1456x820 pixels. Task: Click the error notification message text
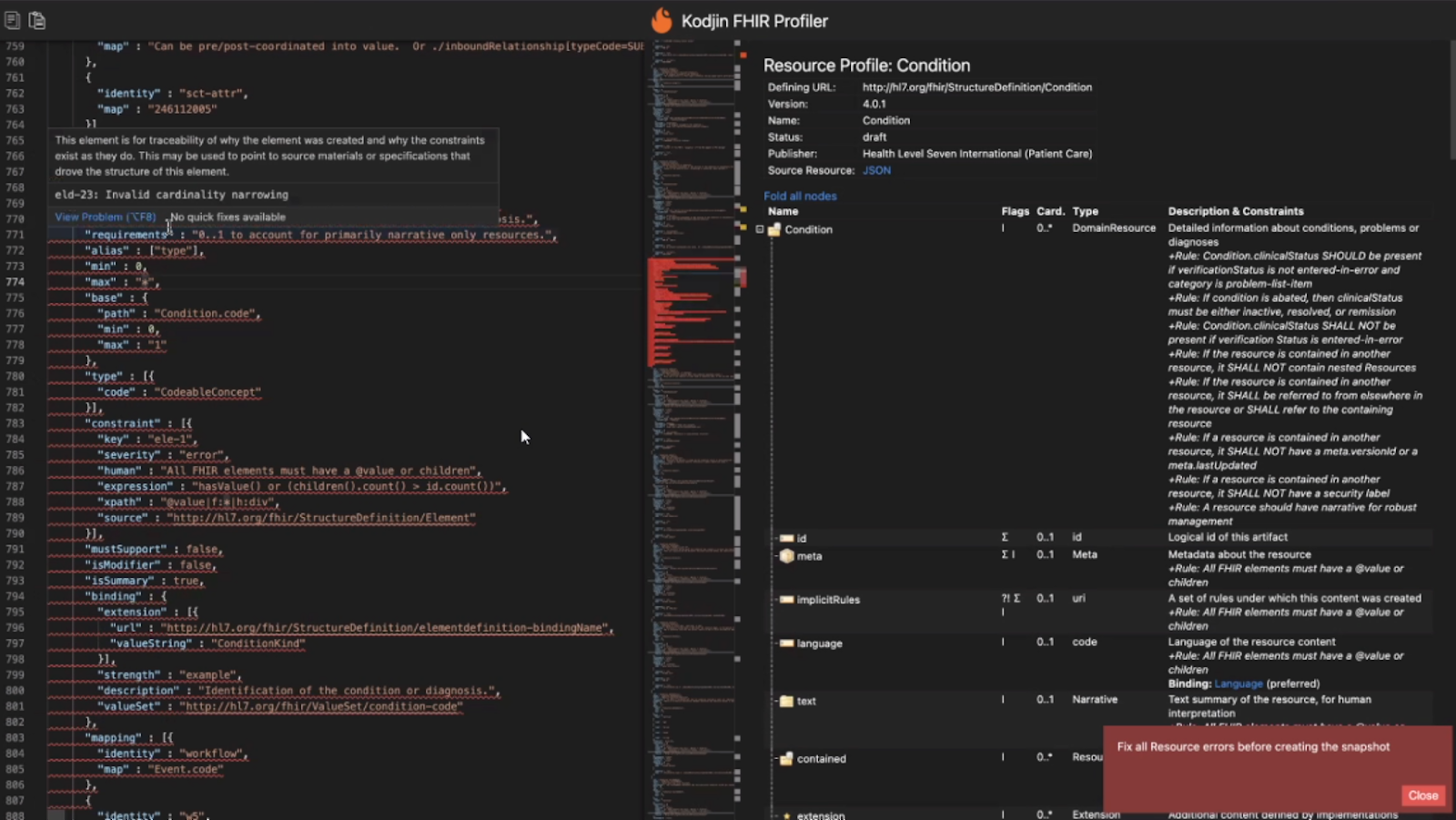[x=1253, y=747]
